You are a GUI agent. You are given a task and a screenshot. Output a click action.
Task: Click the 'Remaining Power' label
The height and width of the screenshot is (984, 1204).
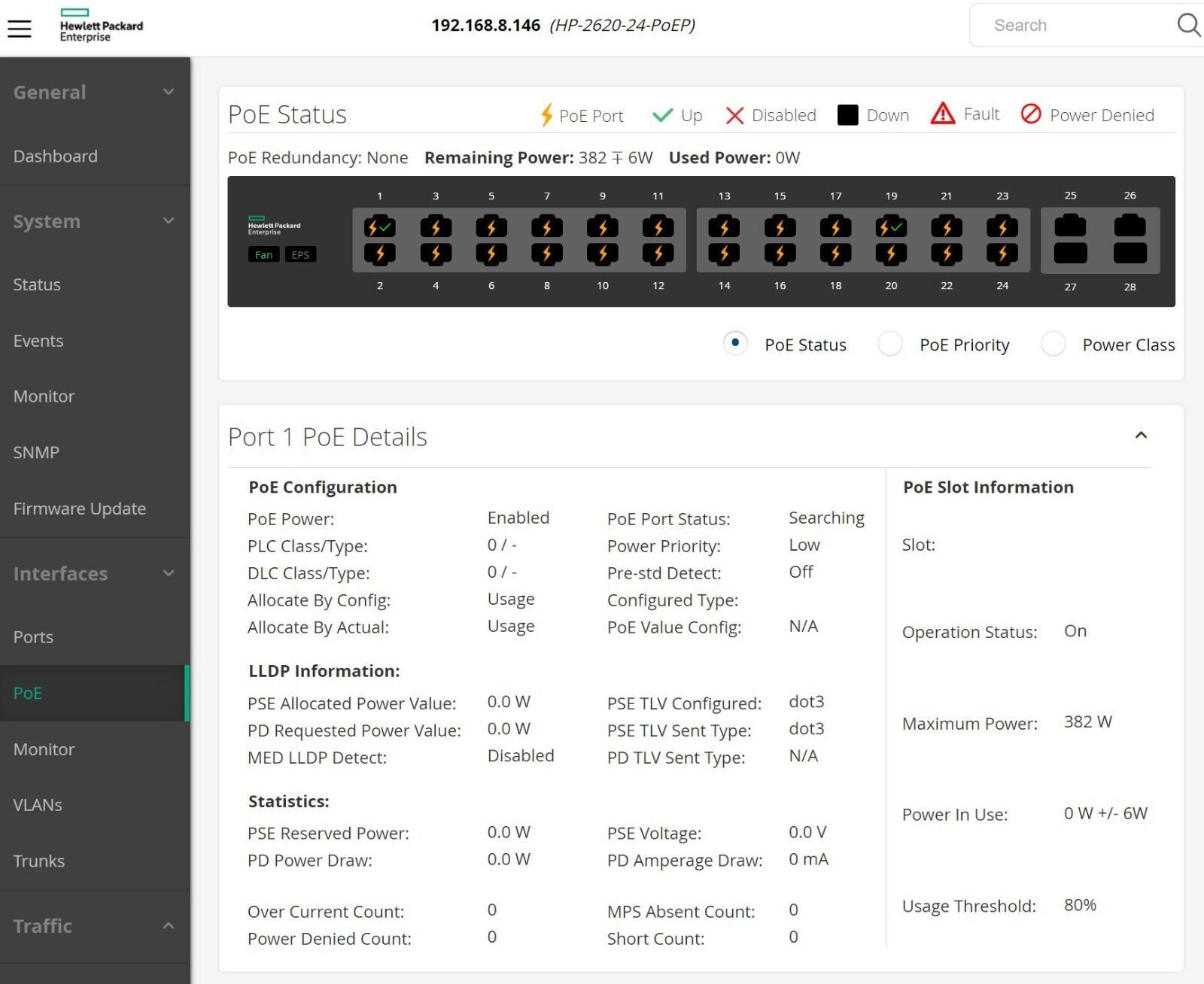(499, 157)
